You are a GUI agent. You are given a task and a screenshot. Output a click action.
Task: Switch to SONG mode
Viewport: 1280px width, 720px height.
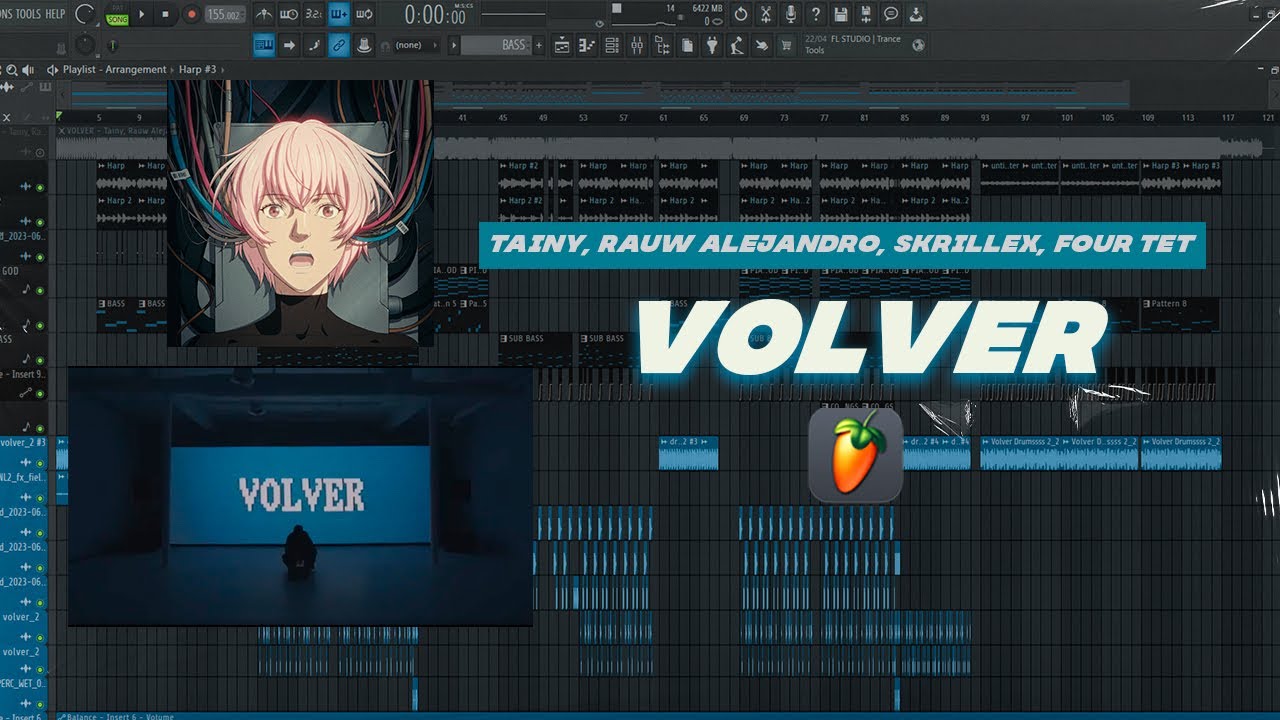[117, 20]
